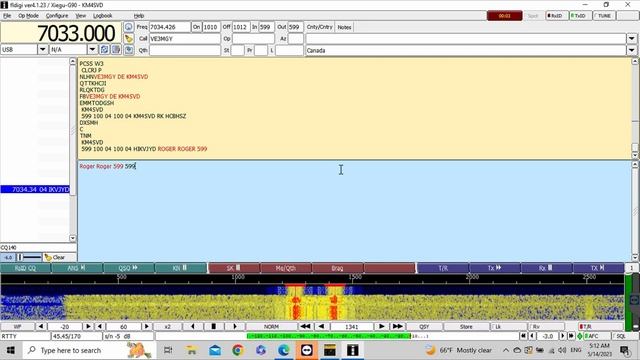Adjust the signal browser squelch slider

click(x=30, y=257)
